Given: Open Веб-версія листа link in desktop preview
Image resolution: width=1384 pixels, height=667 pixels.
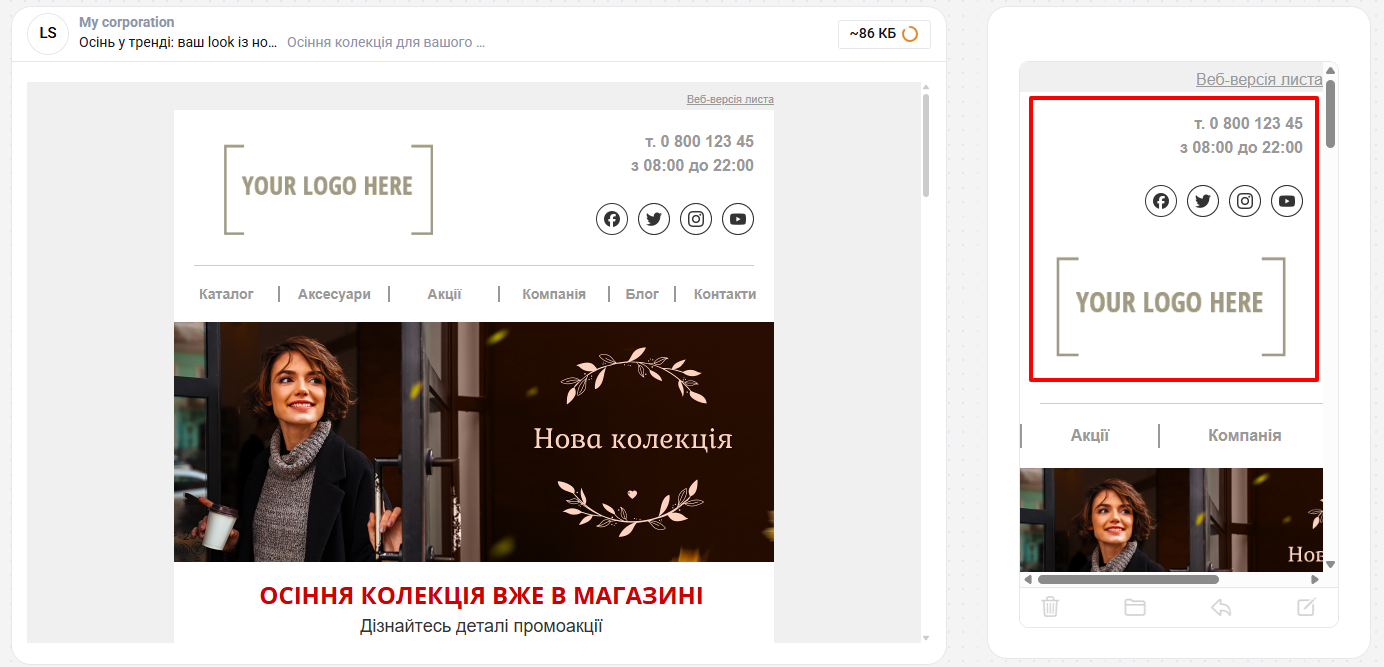Looking at the screenshot, I should 730,99.
